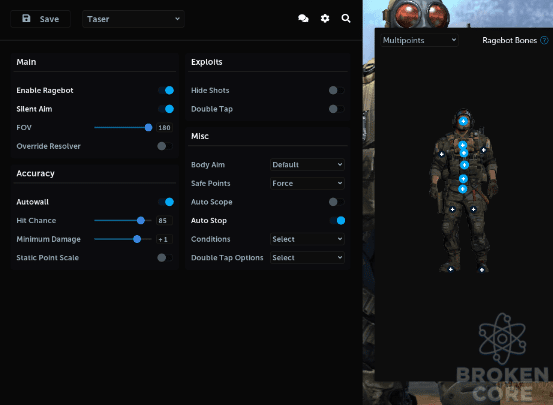Click the Exploits section heading
Viewport: 553px width, 405px height.
pos(207,62)
